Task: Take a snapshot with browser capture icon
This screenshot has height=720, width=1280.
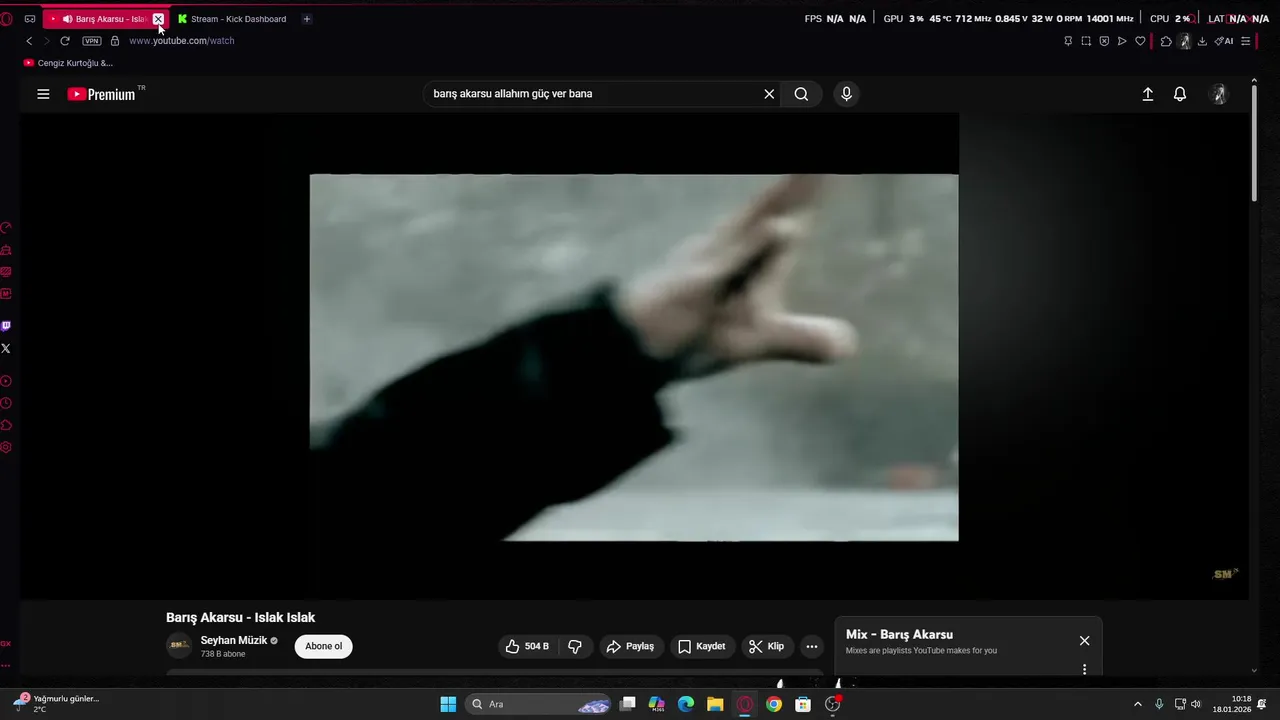Action: [x=1086, y=41]
